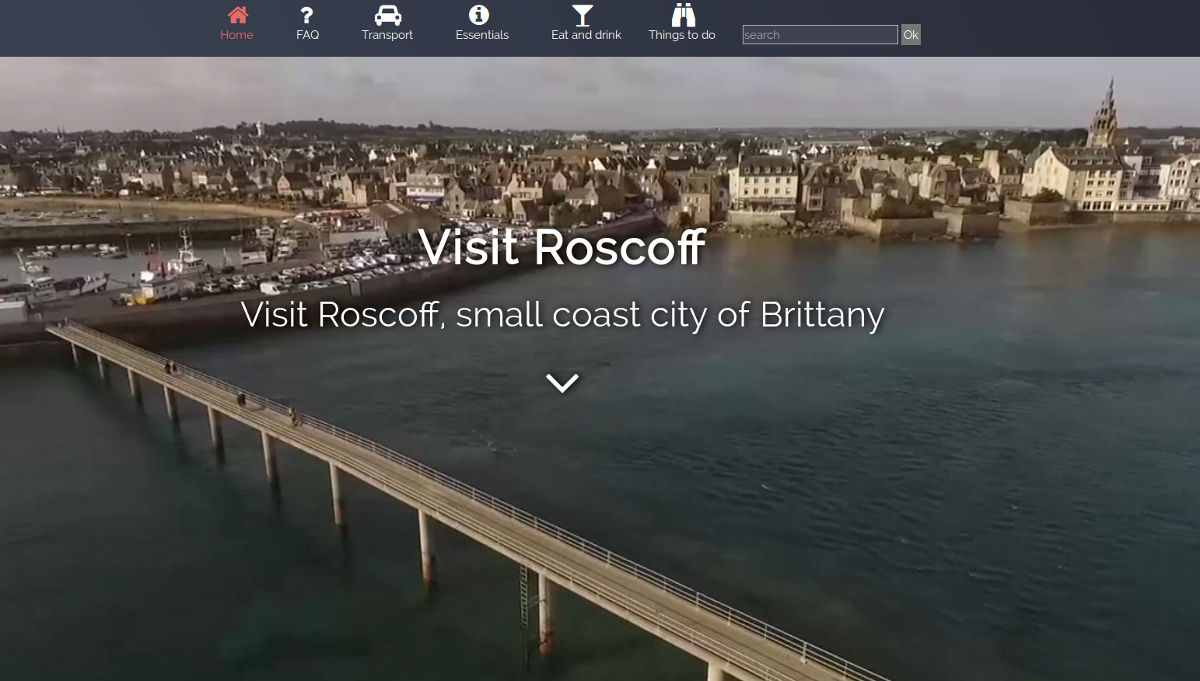Focus the search input field
Image resolution: width=1200 pixels, height=681 pixels.
820,35
